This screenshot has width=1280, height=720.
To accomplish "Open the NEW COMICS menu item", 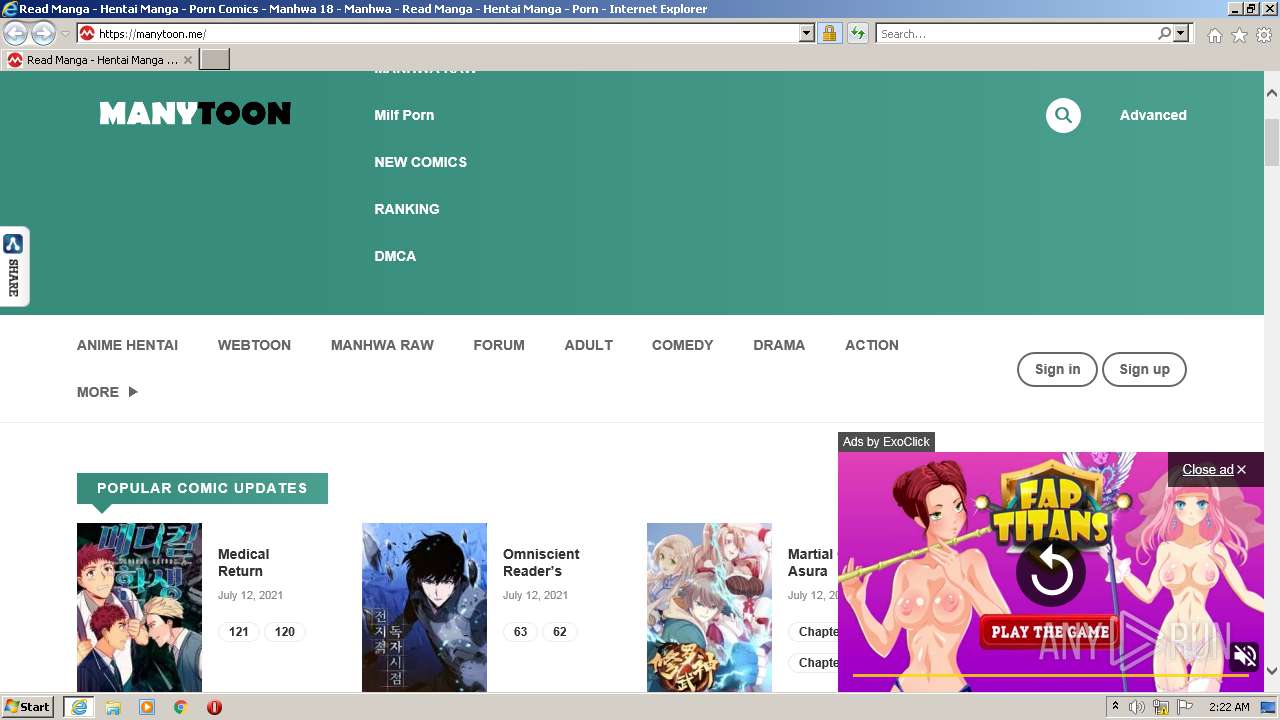I will [x=420, y=162].
